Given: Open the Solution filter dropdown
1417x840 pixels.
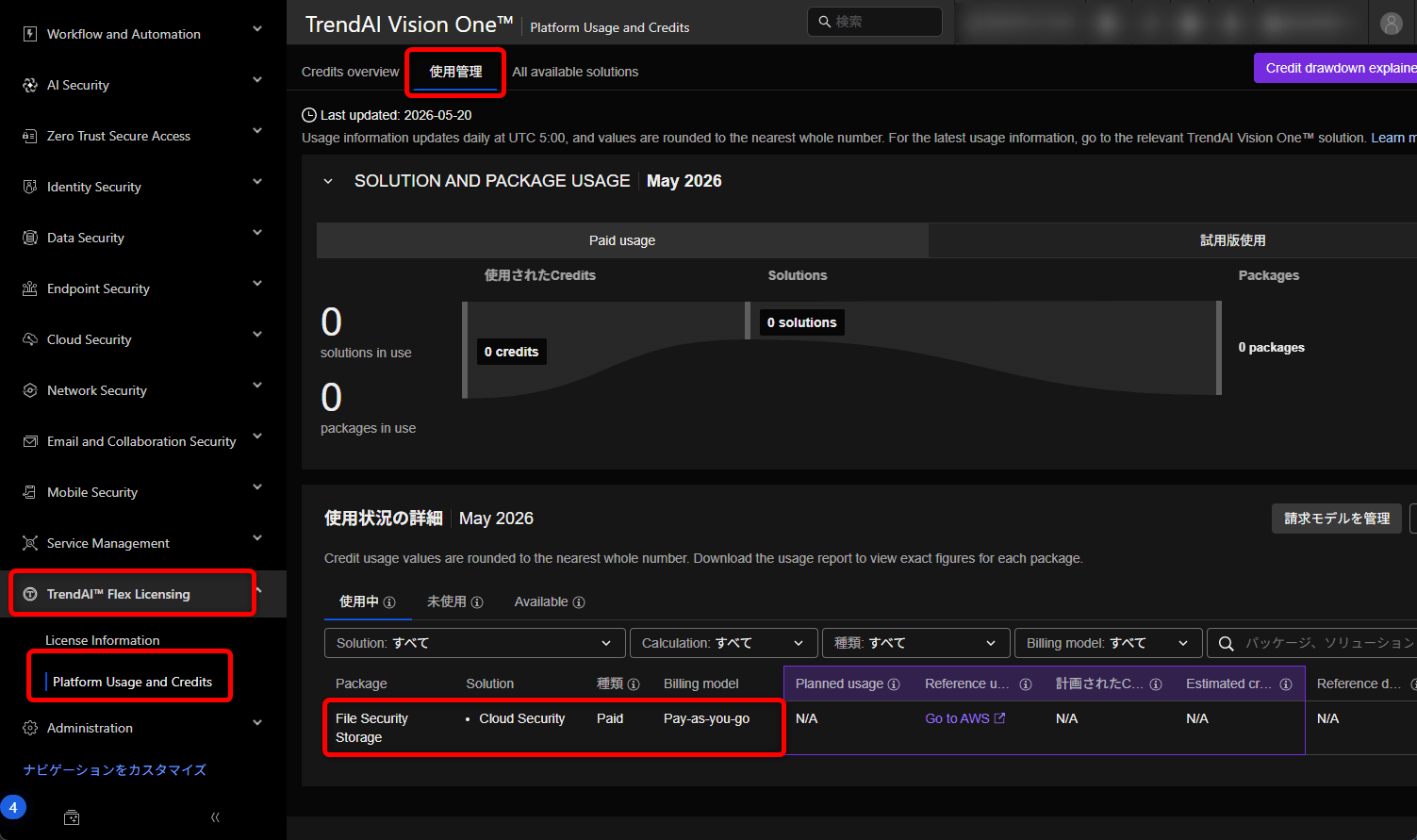Looking at the screenshot, I should coord(475,643).
